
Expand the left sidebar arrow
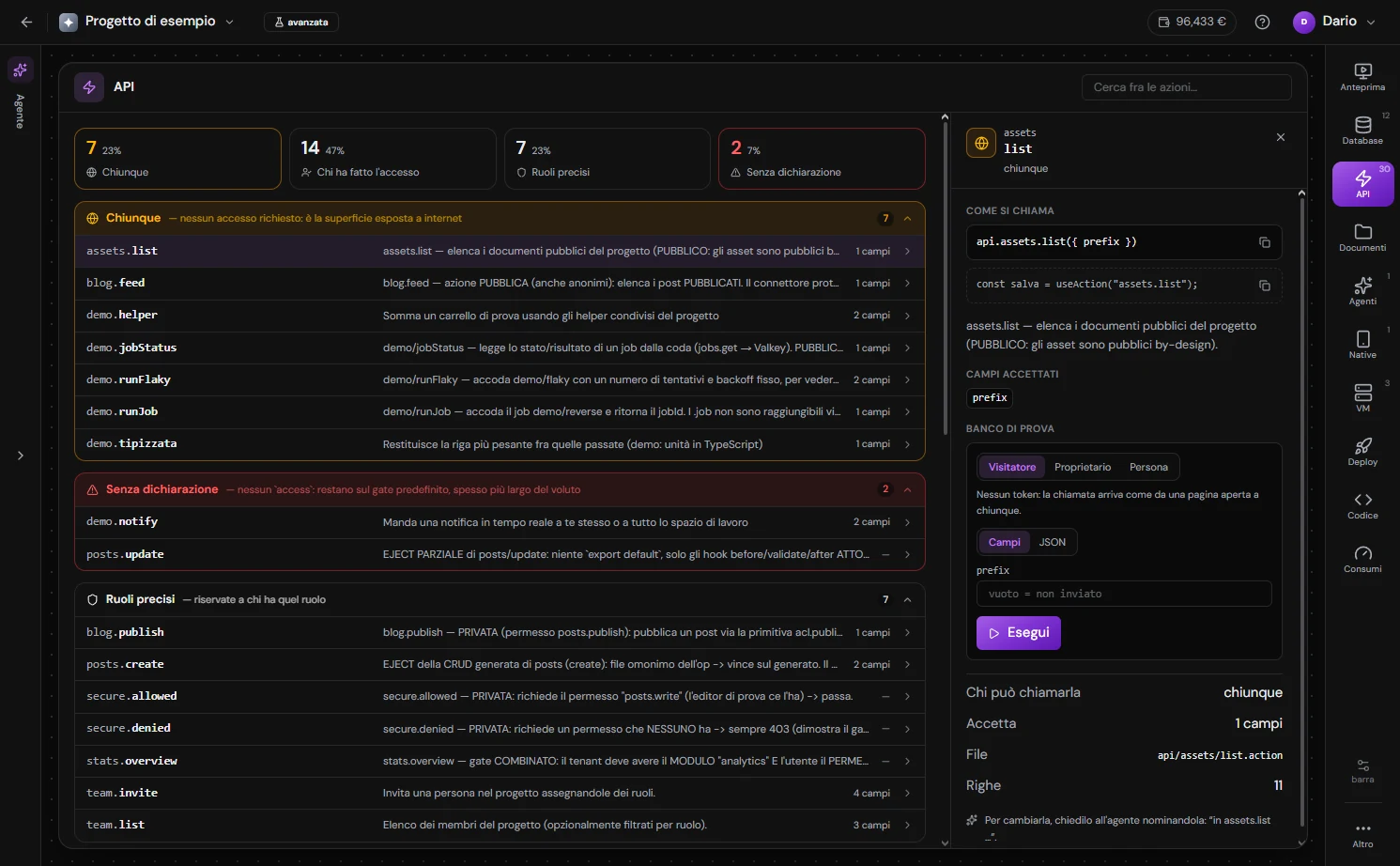[x=20, y=456]
